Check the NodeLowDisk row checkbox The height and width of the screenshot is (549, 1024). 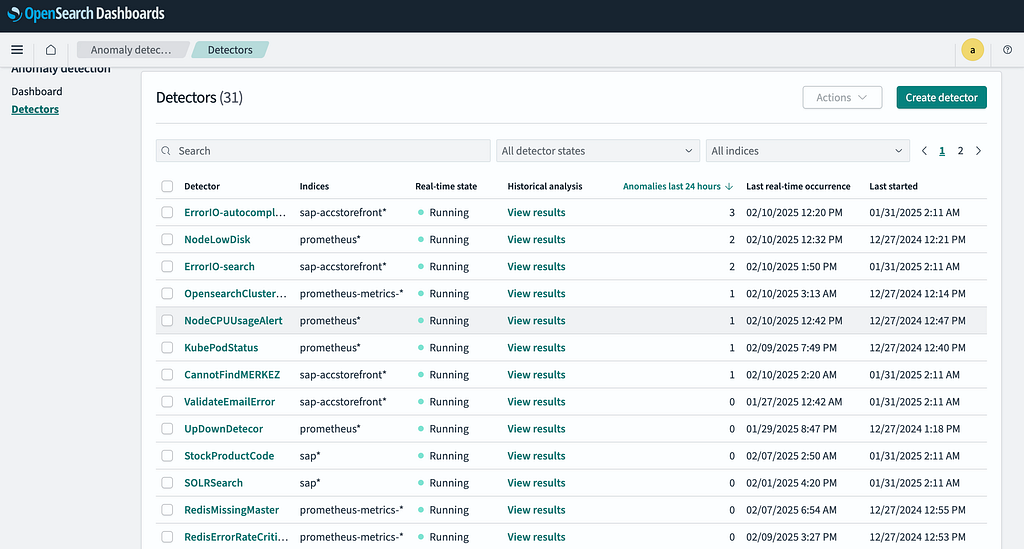point(167,240)
